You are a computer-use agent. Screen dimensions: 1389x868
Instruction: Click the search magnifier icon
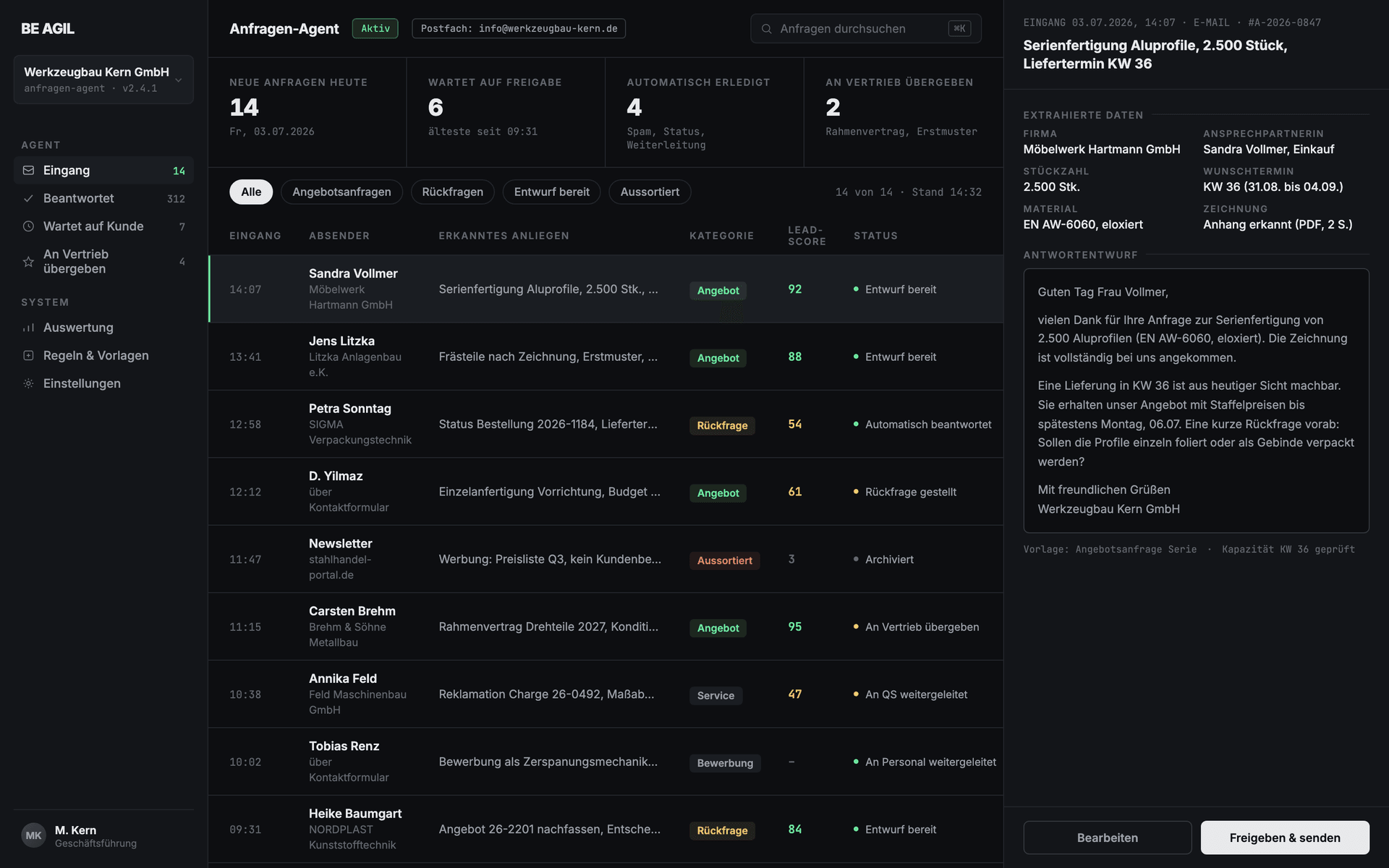pos(766,29)
